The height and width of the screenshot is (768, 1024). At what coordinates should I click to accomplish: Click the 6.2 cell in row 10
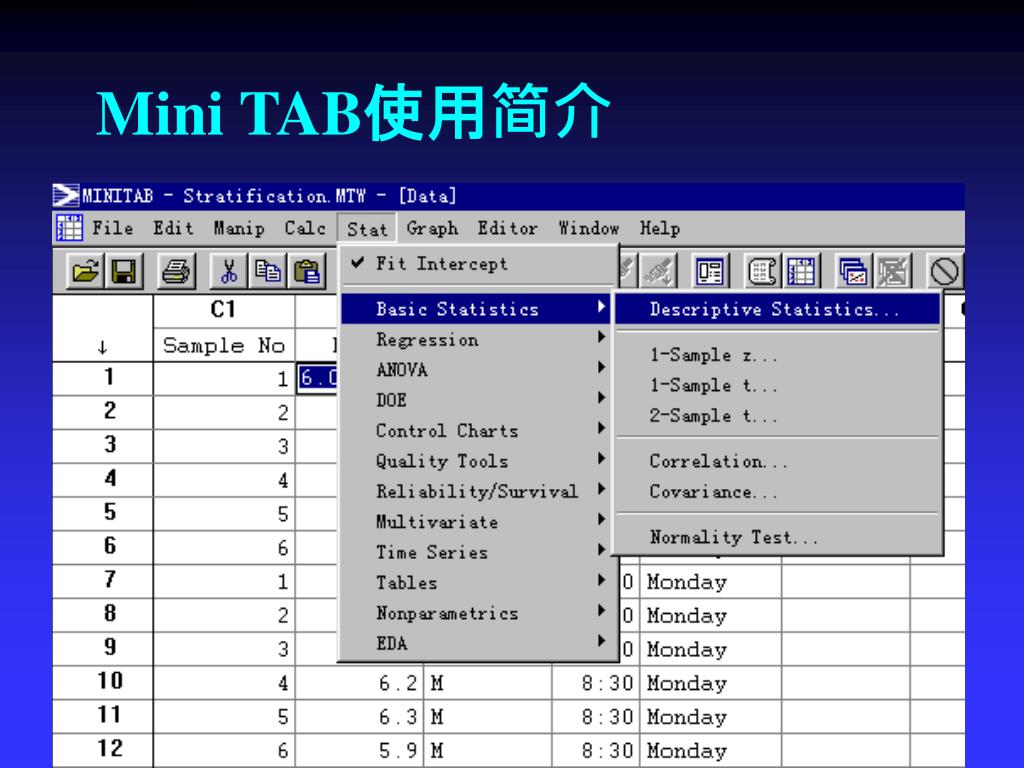pyautogui.click(x=360, y=683)
